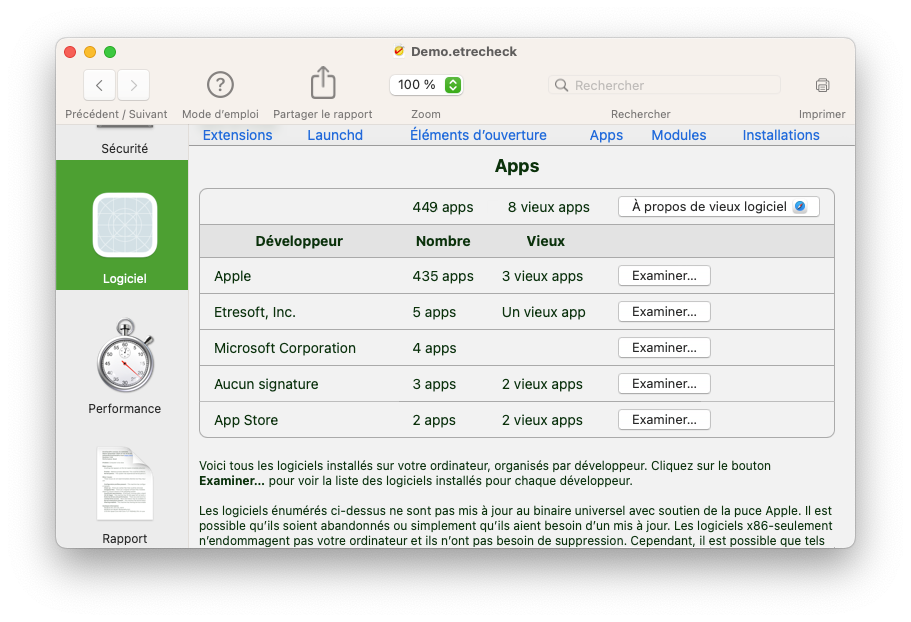Image resolution: width=911 pixels, height=622 pixels.
Task: Click the Microsoft Corporation developer name
Action: [285, 348]
